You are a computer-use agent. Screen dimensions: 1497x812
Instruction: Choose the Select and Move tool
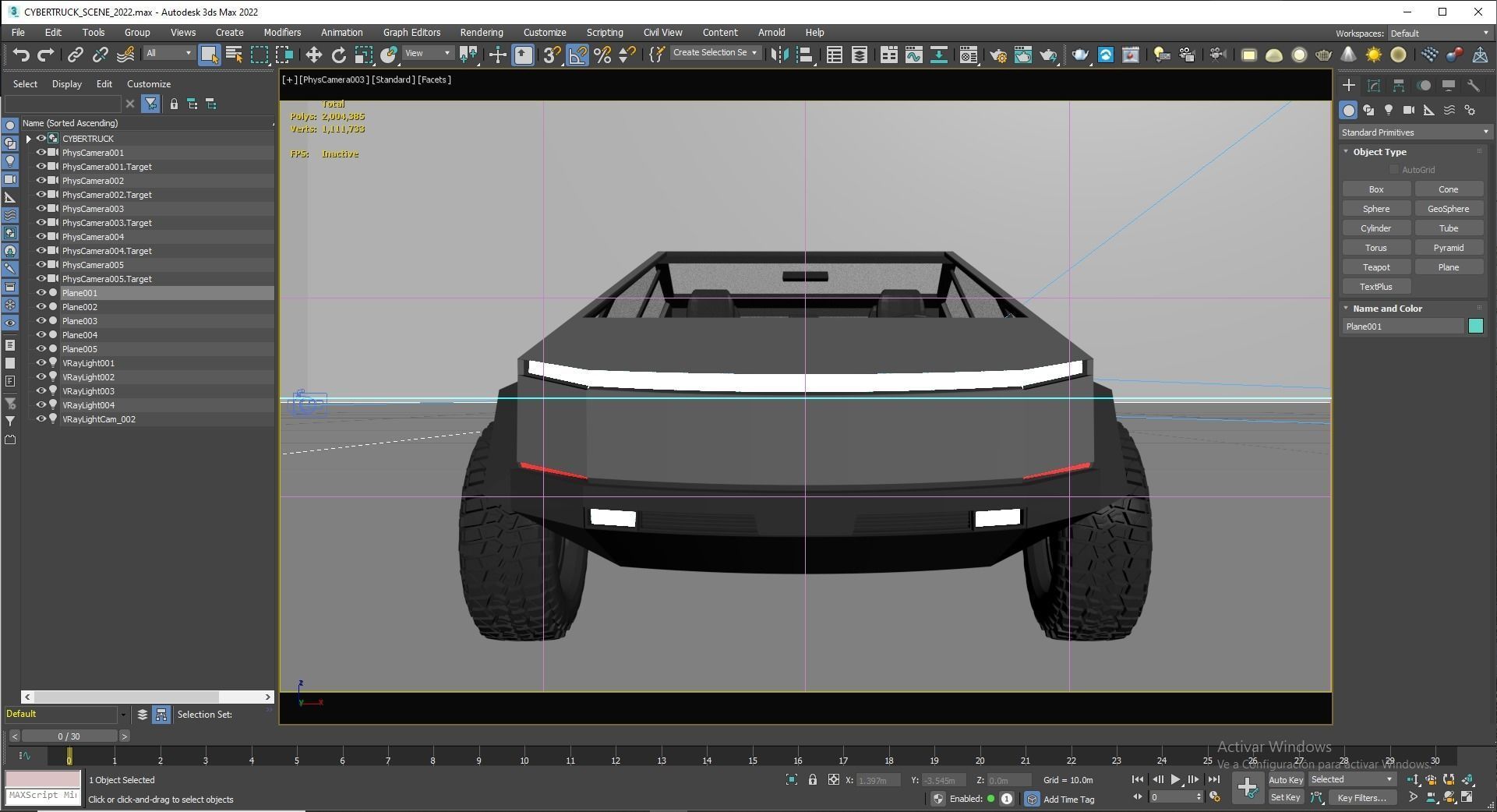313,55
